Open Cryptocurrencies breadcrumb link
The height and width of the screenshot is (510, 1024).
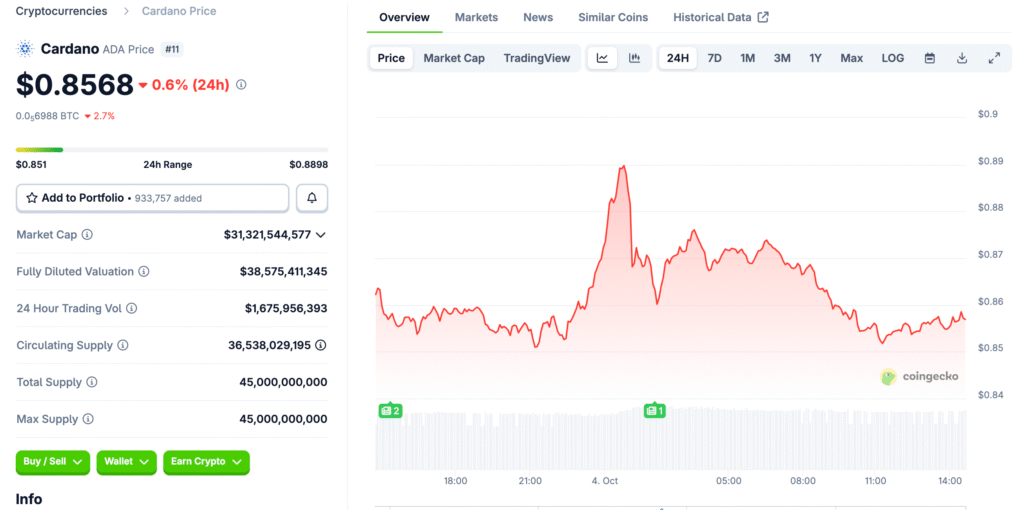(61, 11)
